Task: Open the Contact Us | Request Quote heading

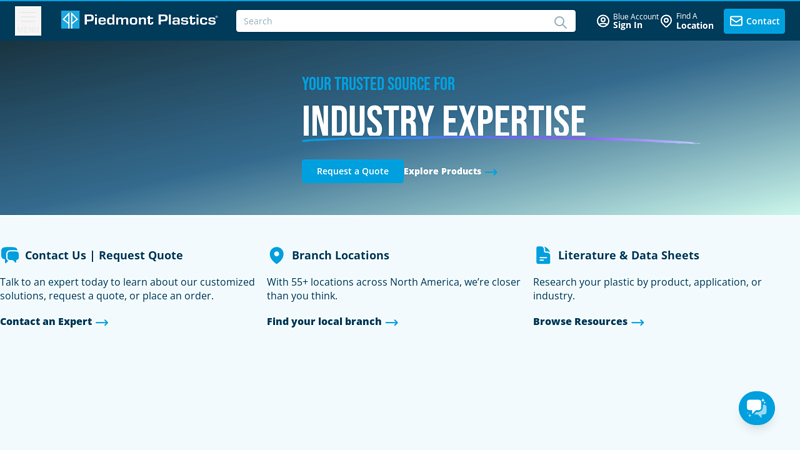Action: click(x=104, y=255)
